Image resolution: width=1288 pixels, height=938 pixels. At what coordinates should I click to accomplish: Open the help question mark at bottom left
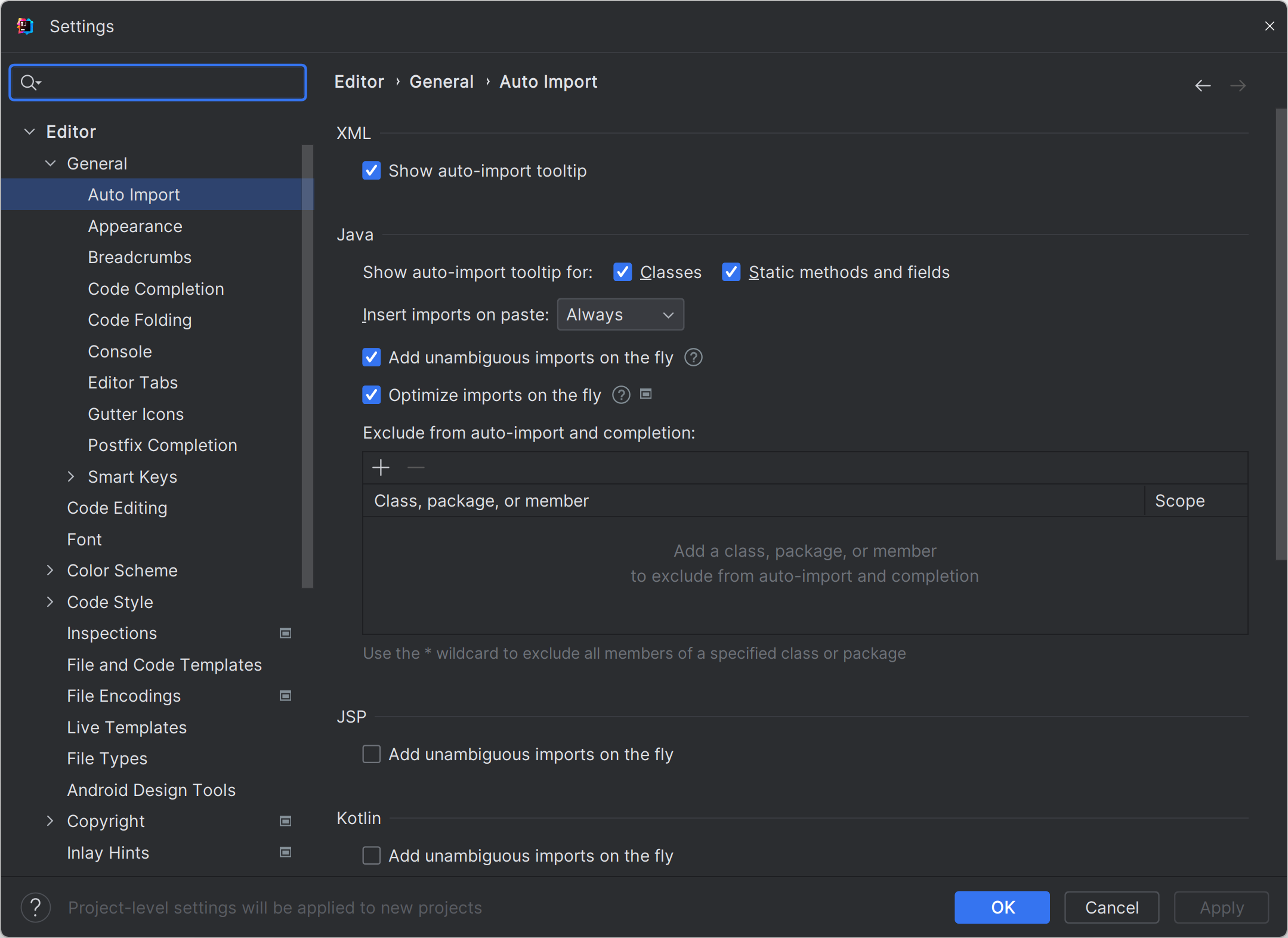[x=35, y=908]
